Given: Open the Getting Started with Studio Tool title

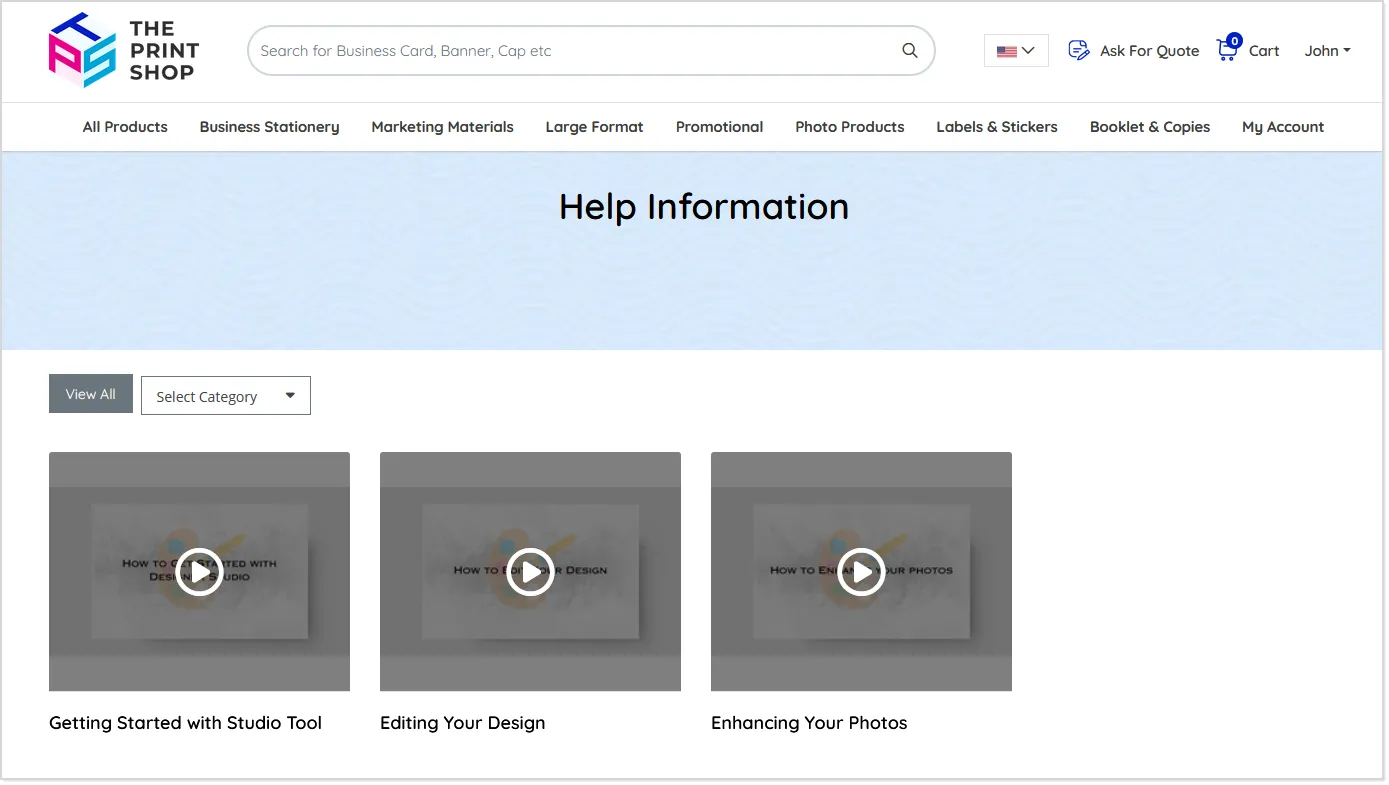Looking at the screenshot, I should point(185,723).
